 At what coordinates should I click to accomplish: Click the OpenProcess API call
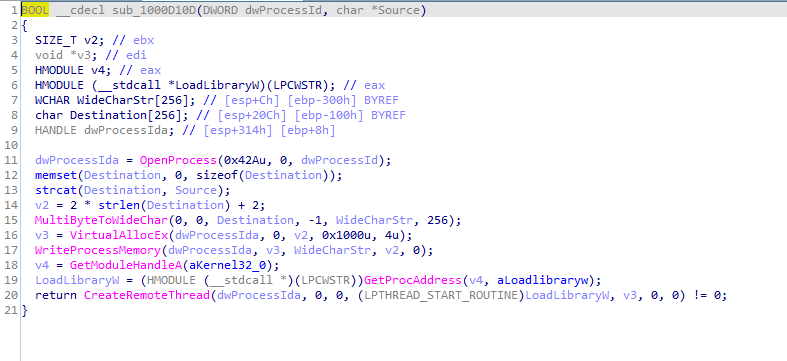[x=177, y=160]
